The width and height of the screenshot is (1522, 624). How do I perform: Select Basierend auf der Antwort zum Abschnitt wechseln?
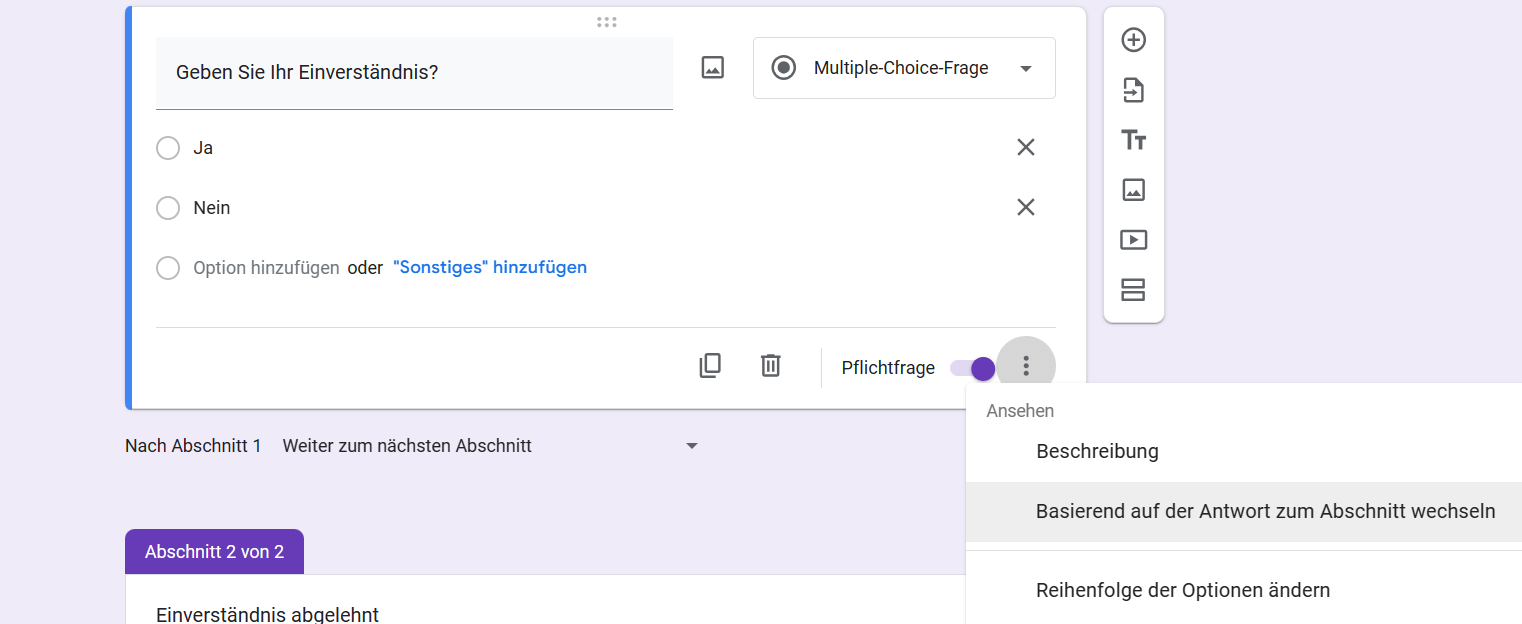point(1265,511)
